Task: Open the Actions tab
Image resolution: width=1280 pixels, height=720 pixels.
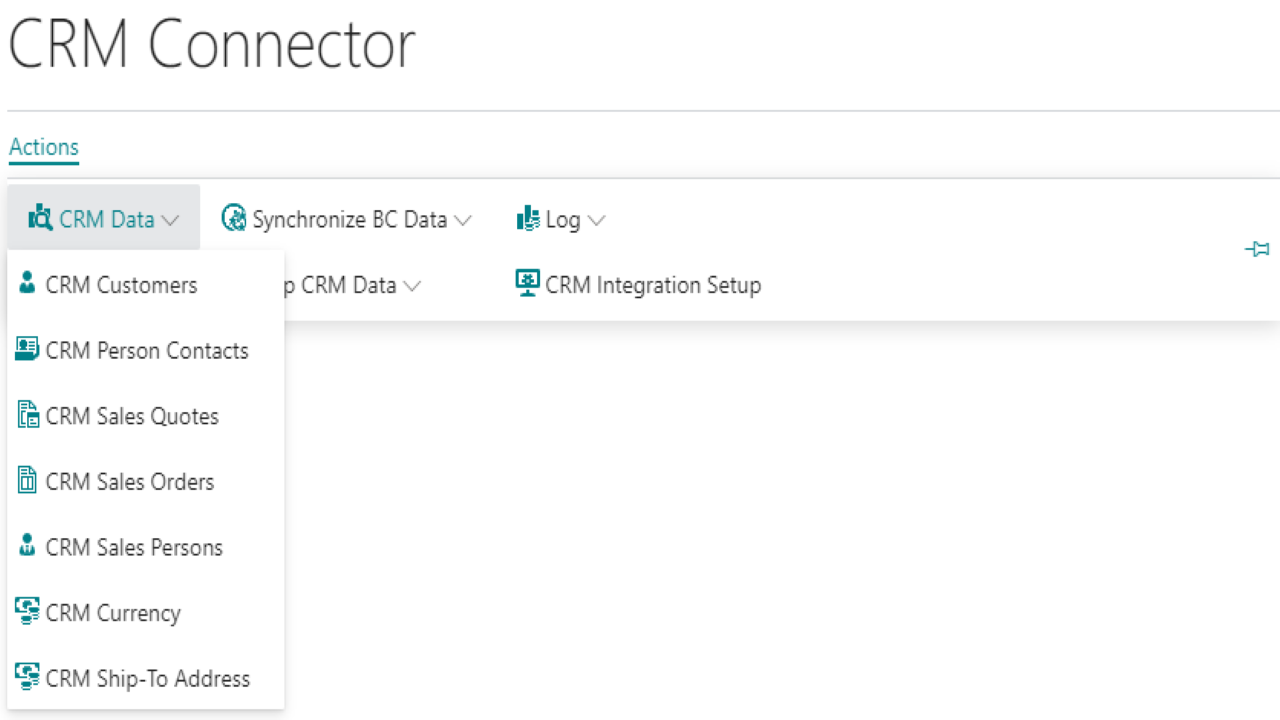Action: point(44,147)
